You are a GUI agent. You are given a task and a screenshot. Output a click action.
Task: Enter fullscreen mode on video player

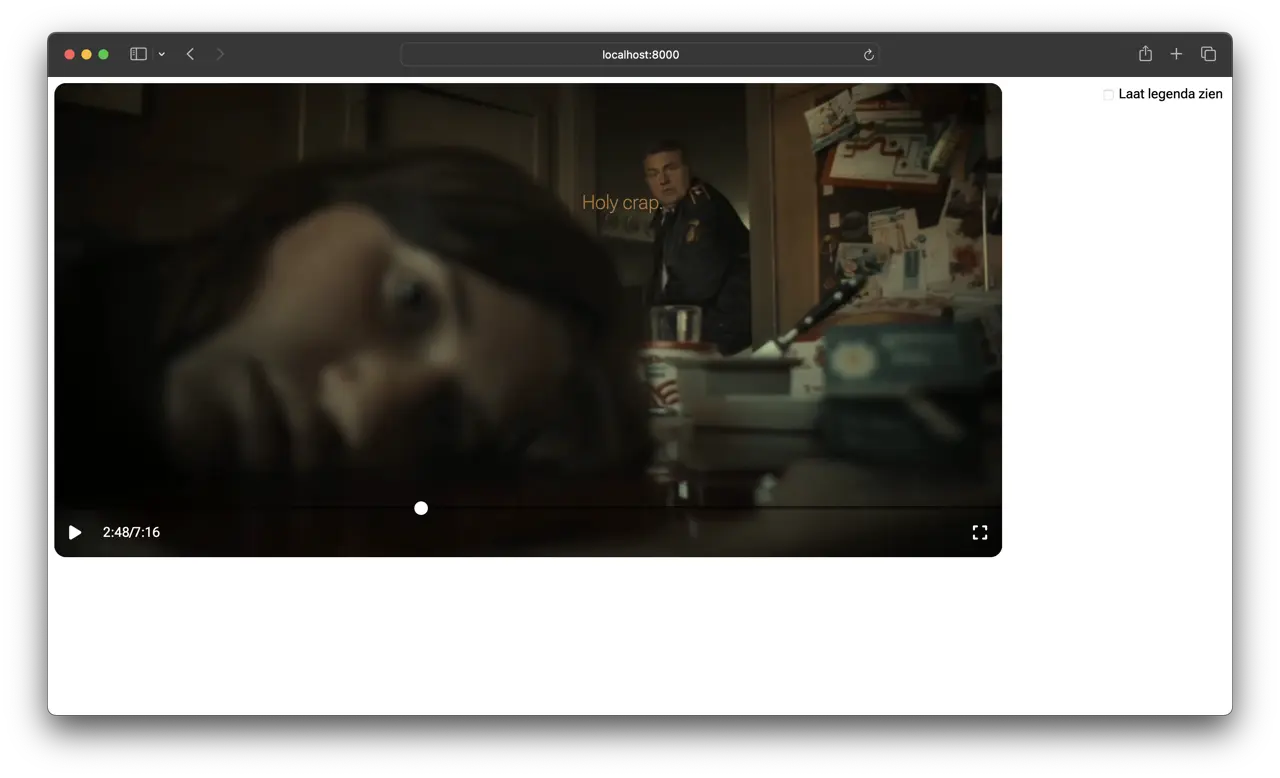click(x=980, y=532)
